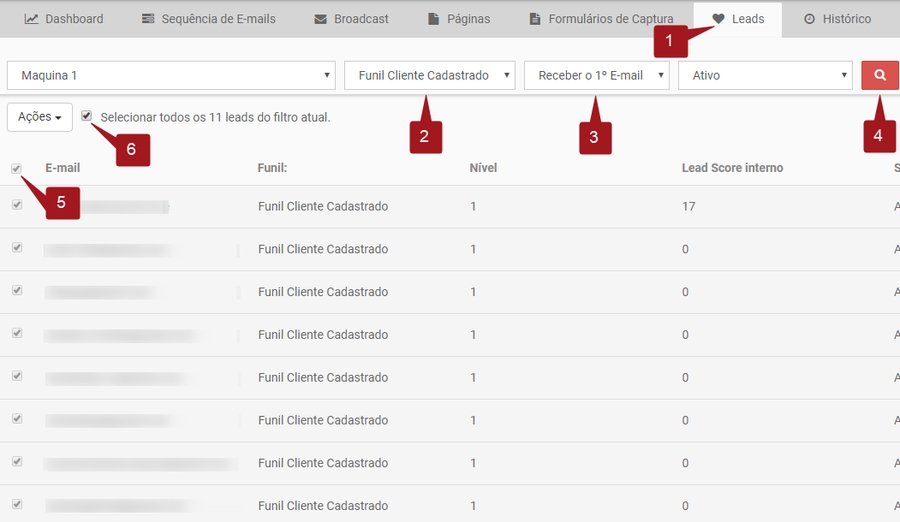Toggle the select-all checkbox in table header
The width and height of the screenshot is (900, 522).
16,168
